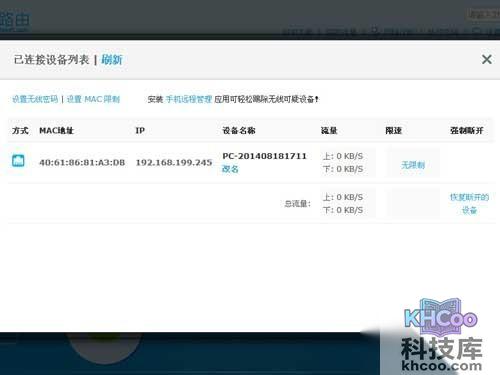The width and height of the screenshot is (500, 375).
Task: Click the 设备名称 column header
Action: point(239,130)
